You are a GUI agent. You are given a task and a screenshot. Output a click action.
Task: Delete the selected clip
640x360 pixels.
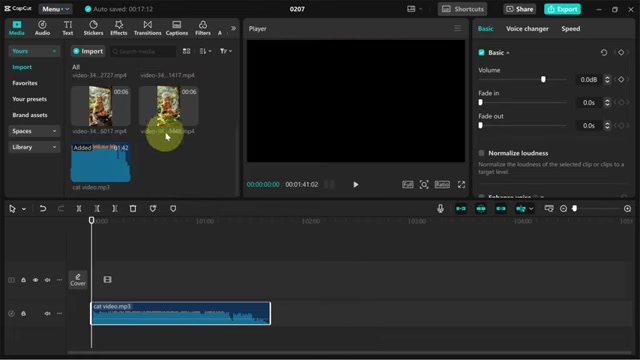tap(133, 209)
